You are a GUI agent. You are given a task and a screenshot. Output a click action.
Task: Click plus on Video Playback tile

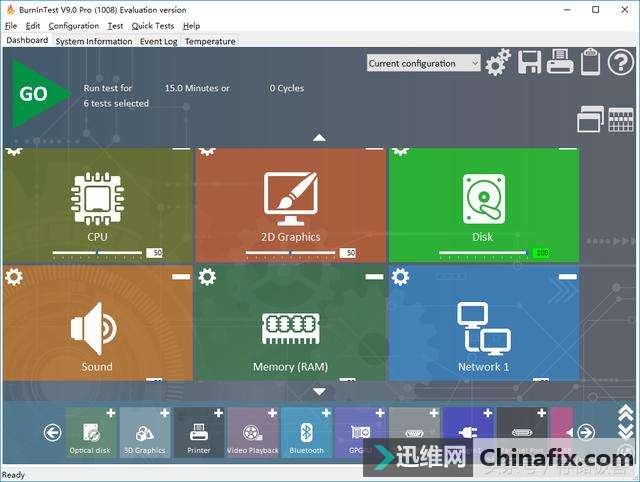point(272,413)
